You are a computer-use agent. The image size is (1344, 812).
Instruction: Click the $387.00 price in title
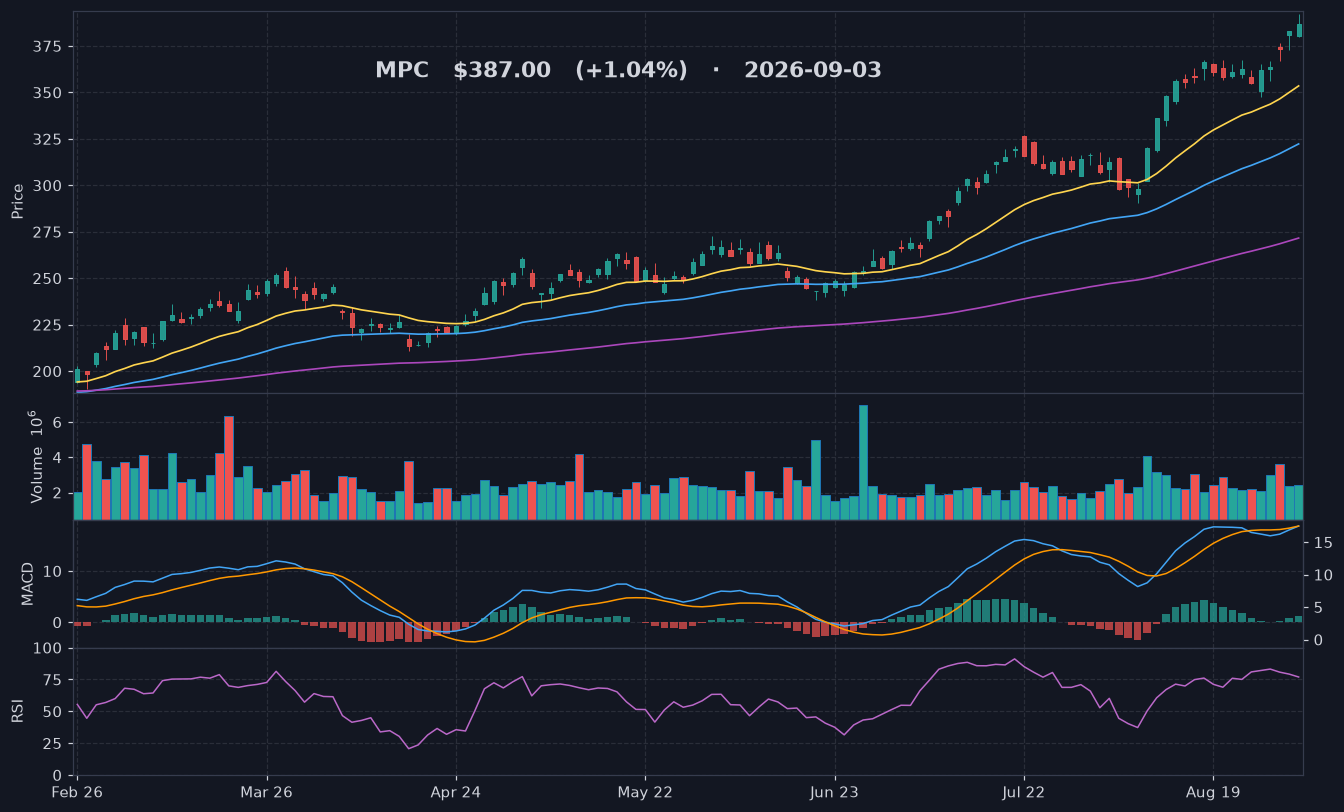502,71
